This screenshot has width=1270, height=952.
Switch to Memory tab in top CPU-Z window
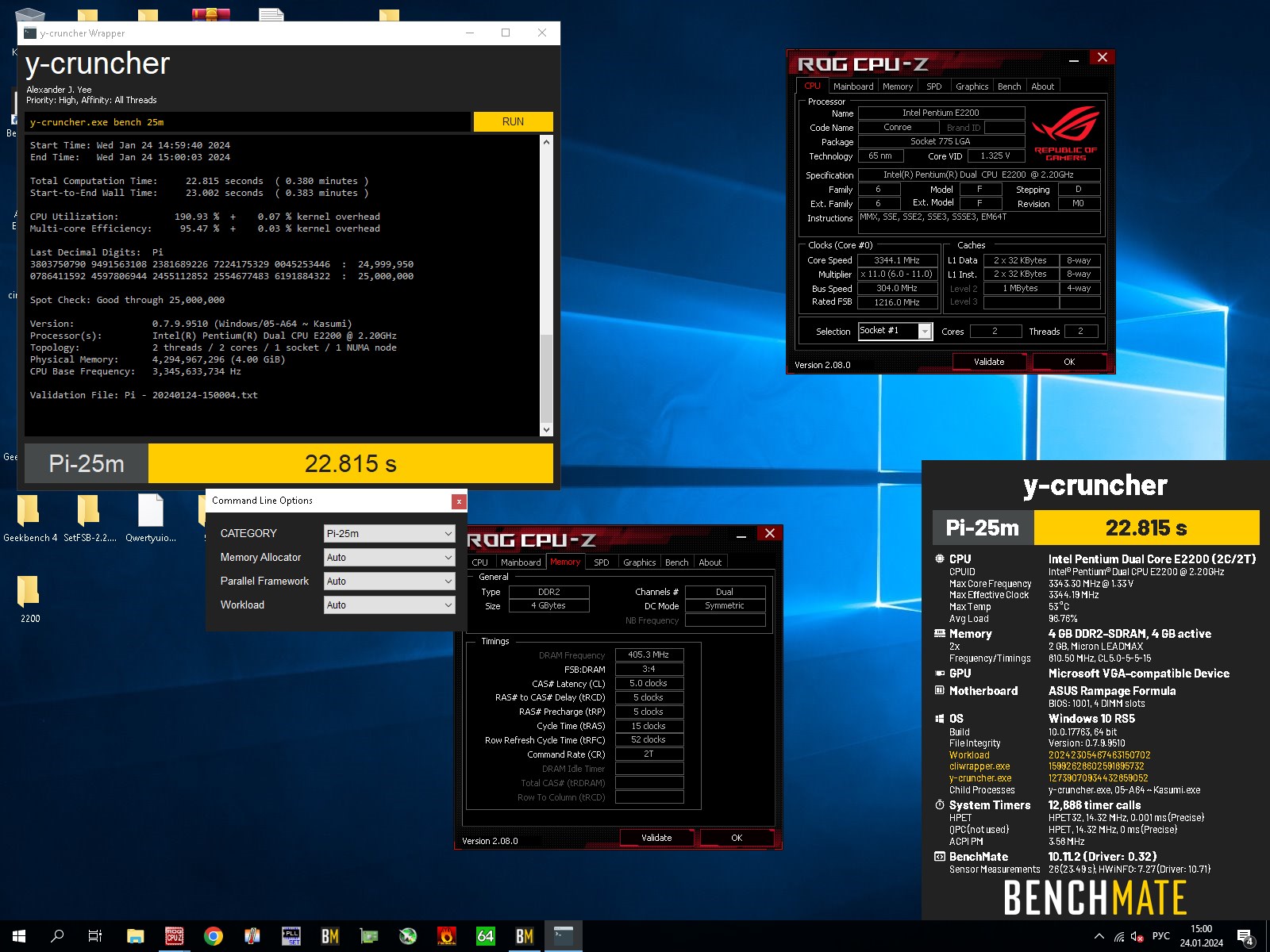click(x=898, y=86)
